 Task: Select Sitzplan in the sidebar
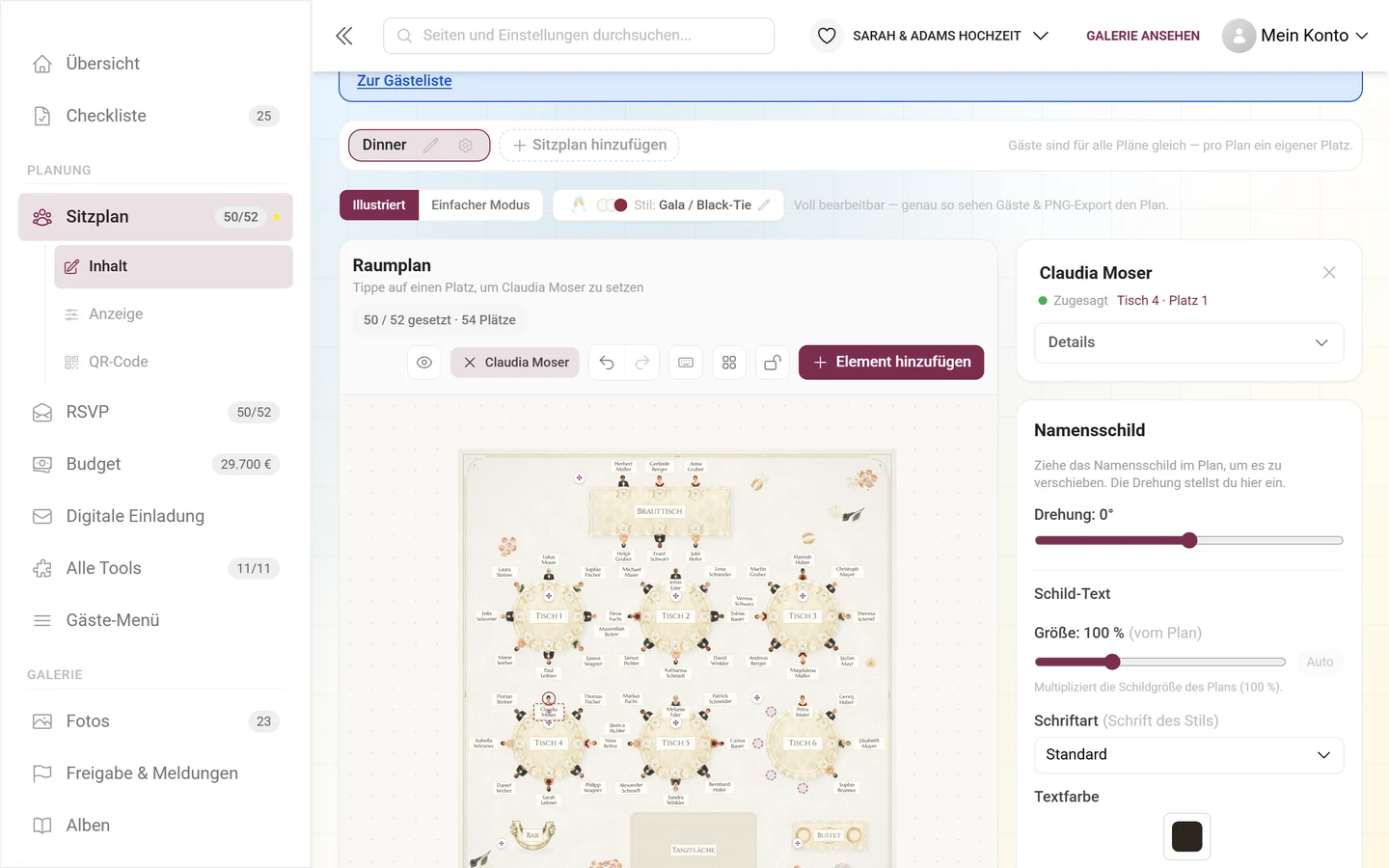click(x=154, y=217)
